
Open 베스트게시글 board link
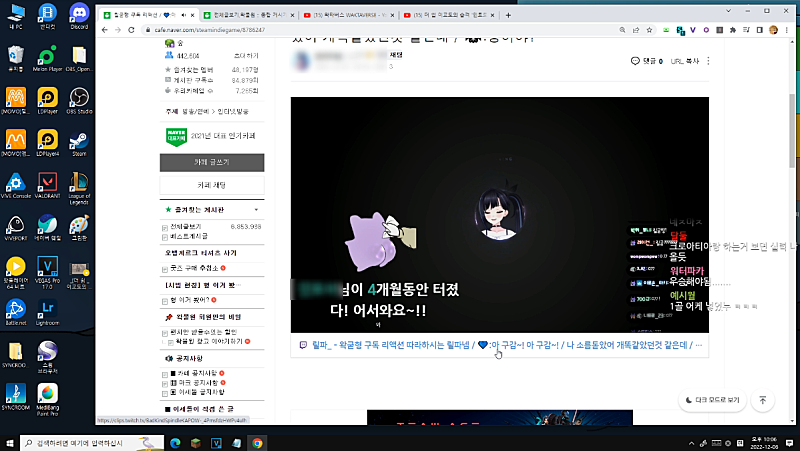point(189,237)
